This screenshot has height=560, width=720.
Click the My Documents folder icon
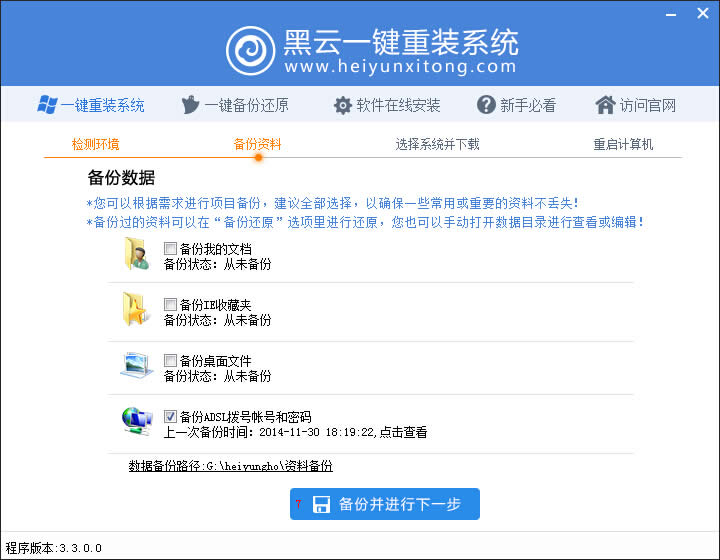click(136, 256)
